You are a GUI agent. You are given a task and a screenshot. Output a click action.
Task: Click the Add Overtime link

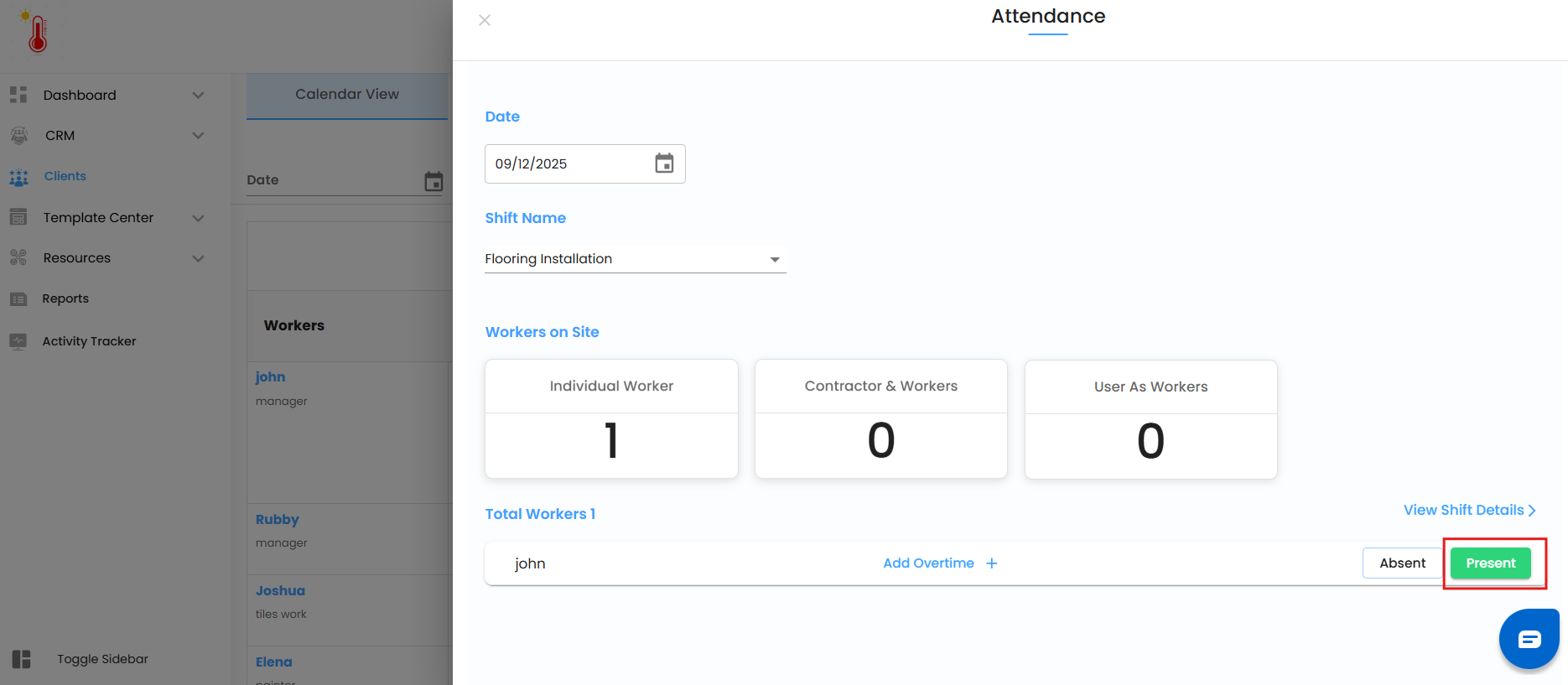[x=928, y=563]
